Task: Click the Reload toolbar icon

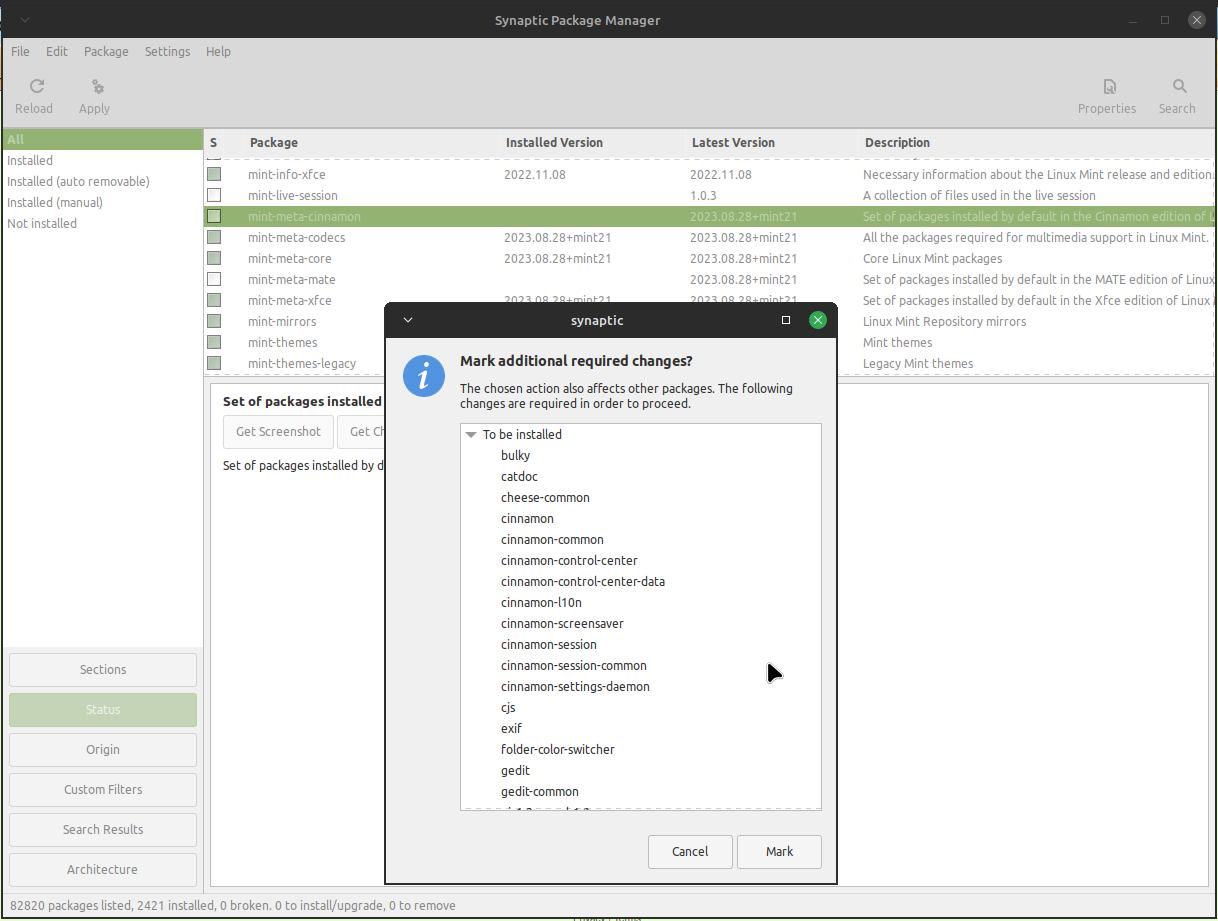Action: pos(36,87)
